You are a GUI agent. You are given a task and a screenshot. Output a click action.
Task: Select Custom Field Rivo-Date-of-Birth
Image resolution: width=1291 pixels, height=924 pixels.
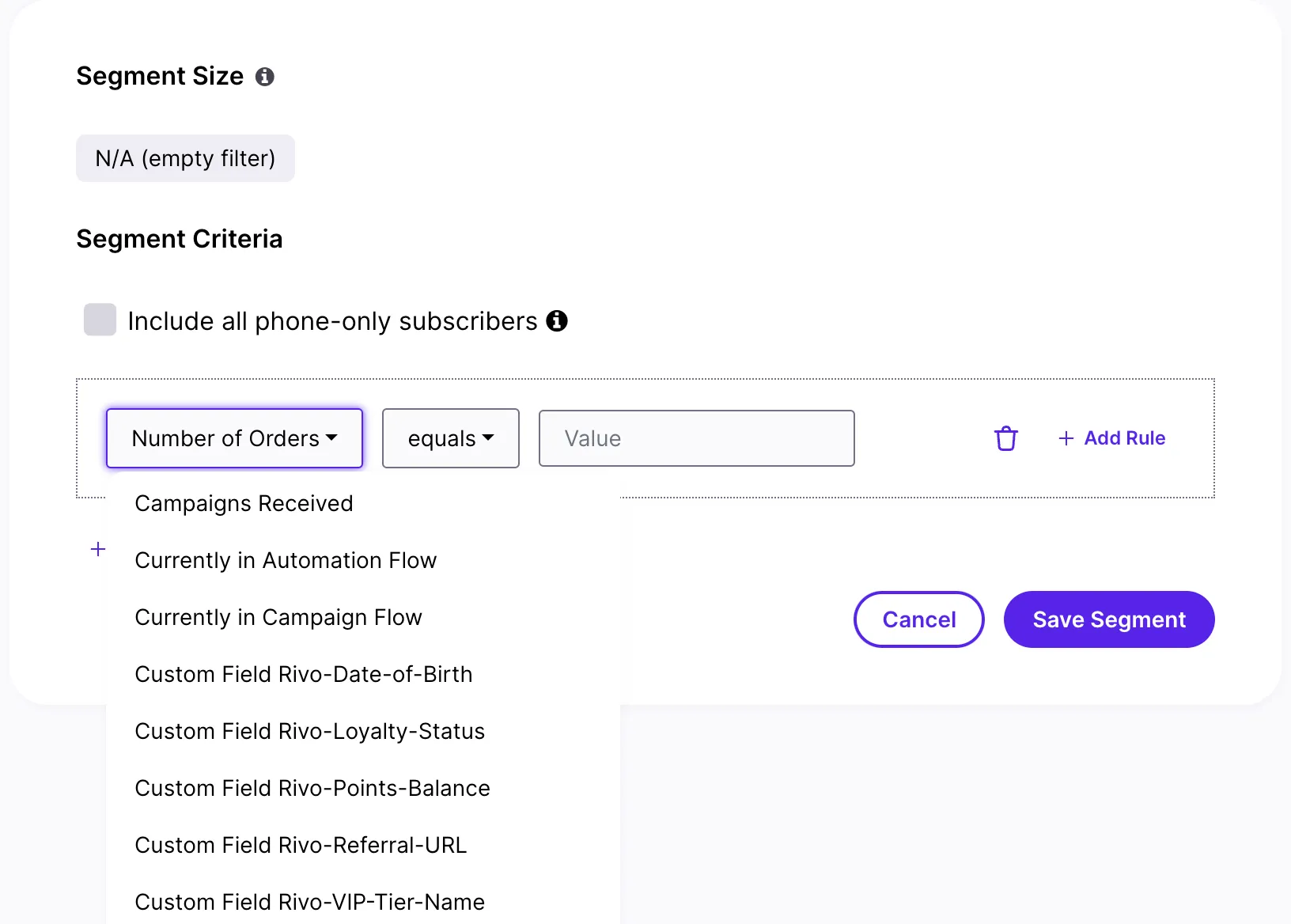tap(304, 674)
